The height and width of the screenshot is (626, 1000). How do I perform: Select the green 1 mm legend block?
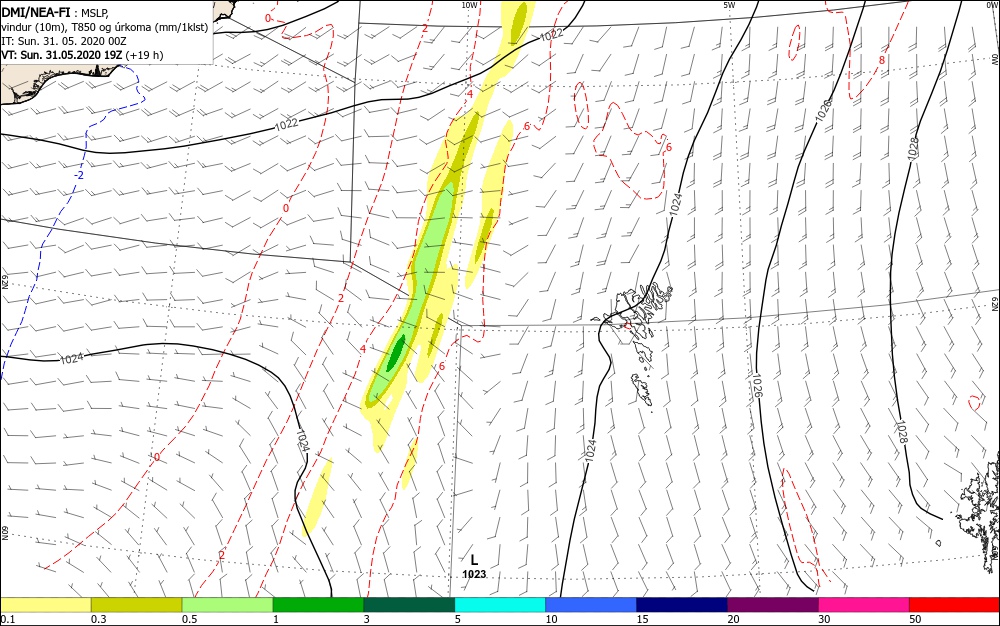318,605
